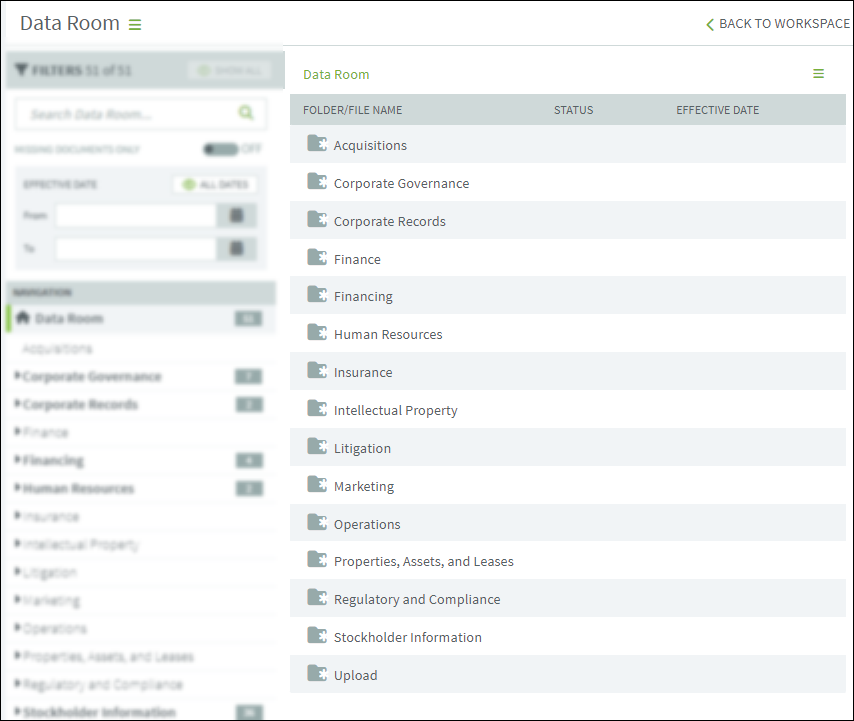Toggle the All Dates effective date option

pos(215,185)
